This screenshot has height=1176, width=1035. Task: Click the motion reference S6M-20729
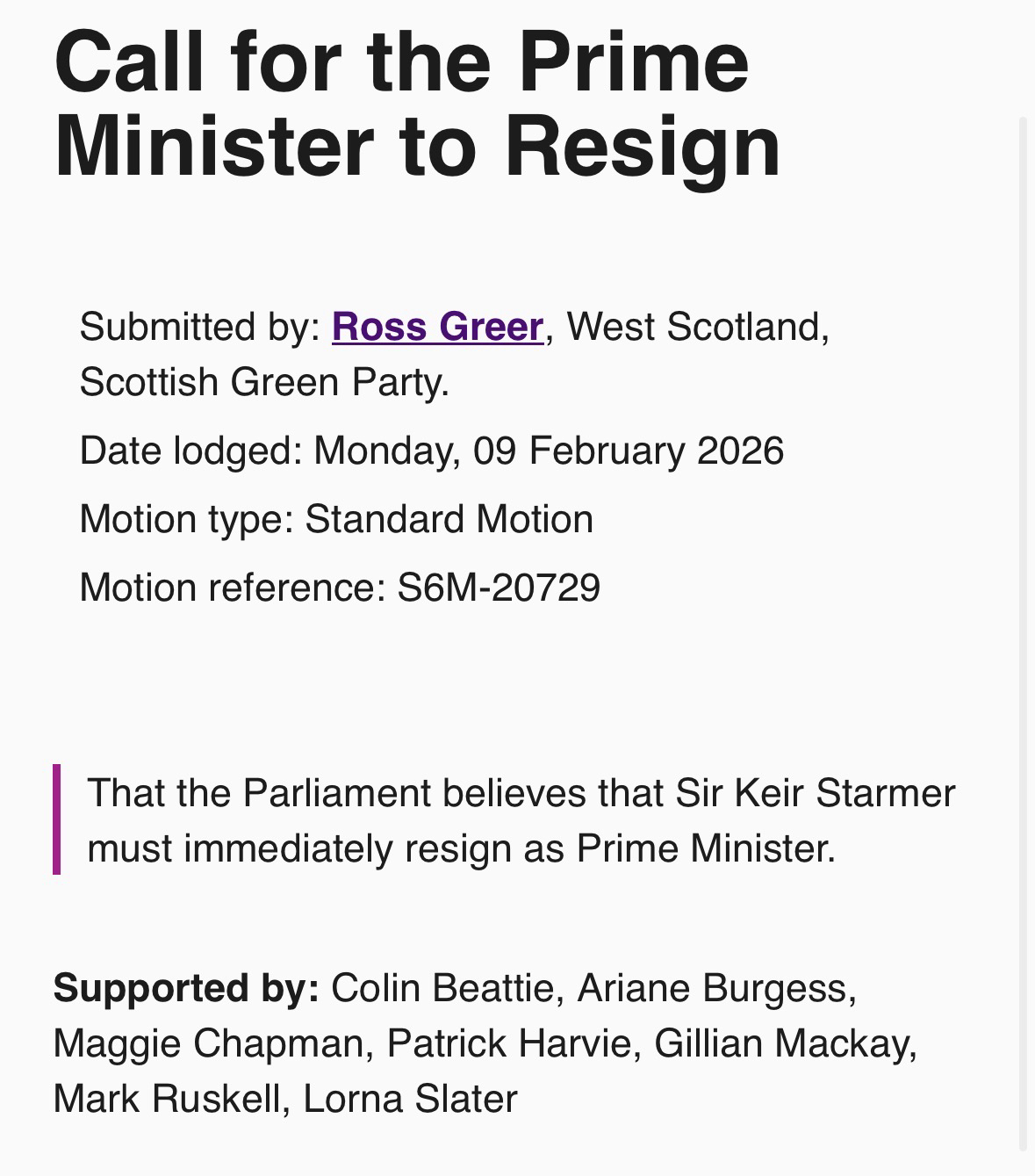(x=498, y=588)
